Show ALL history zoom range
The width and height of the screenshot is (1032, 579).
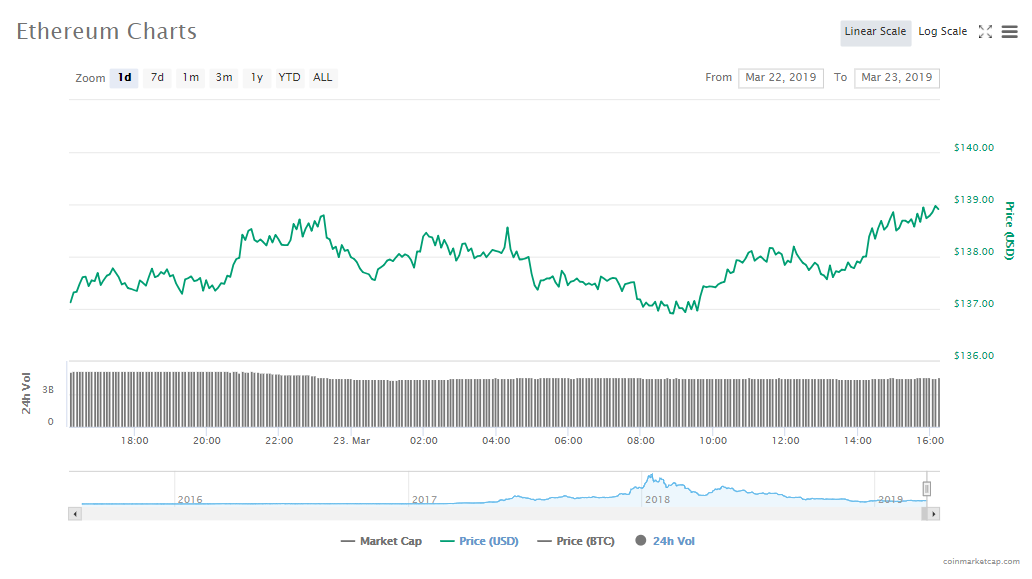click(323, 78)
